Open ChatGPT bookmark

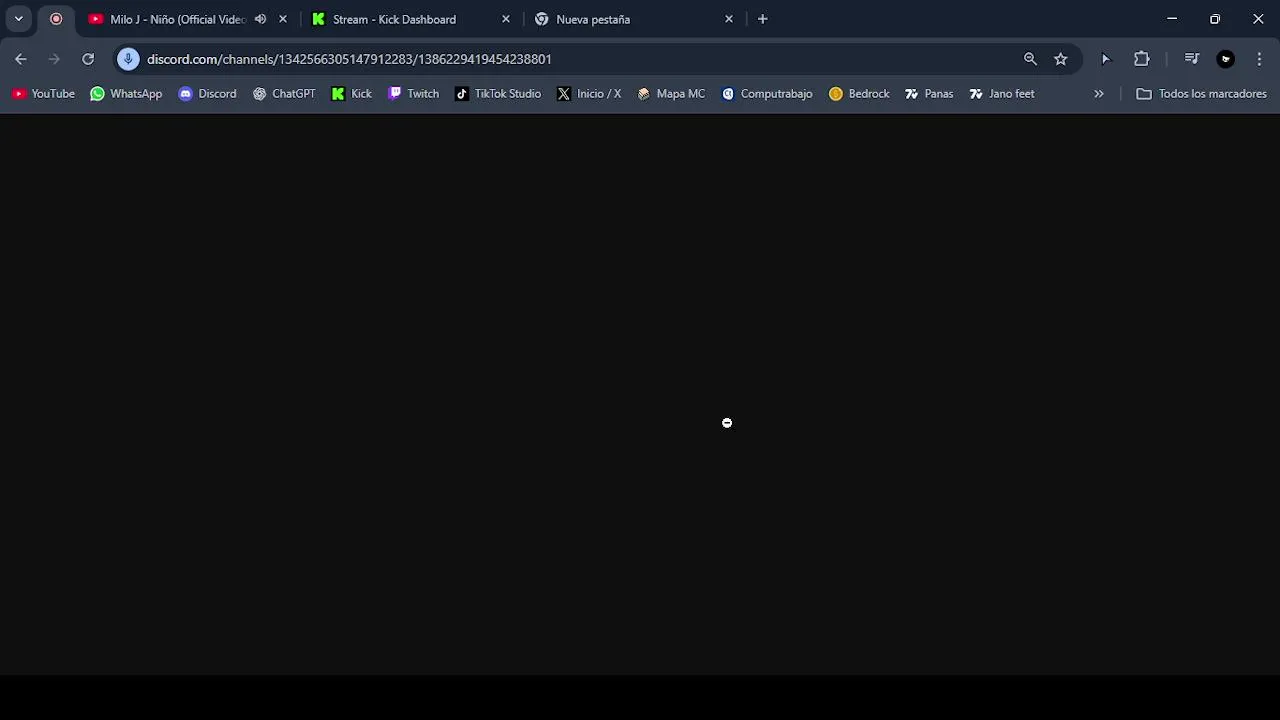[x=284, y=94]
